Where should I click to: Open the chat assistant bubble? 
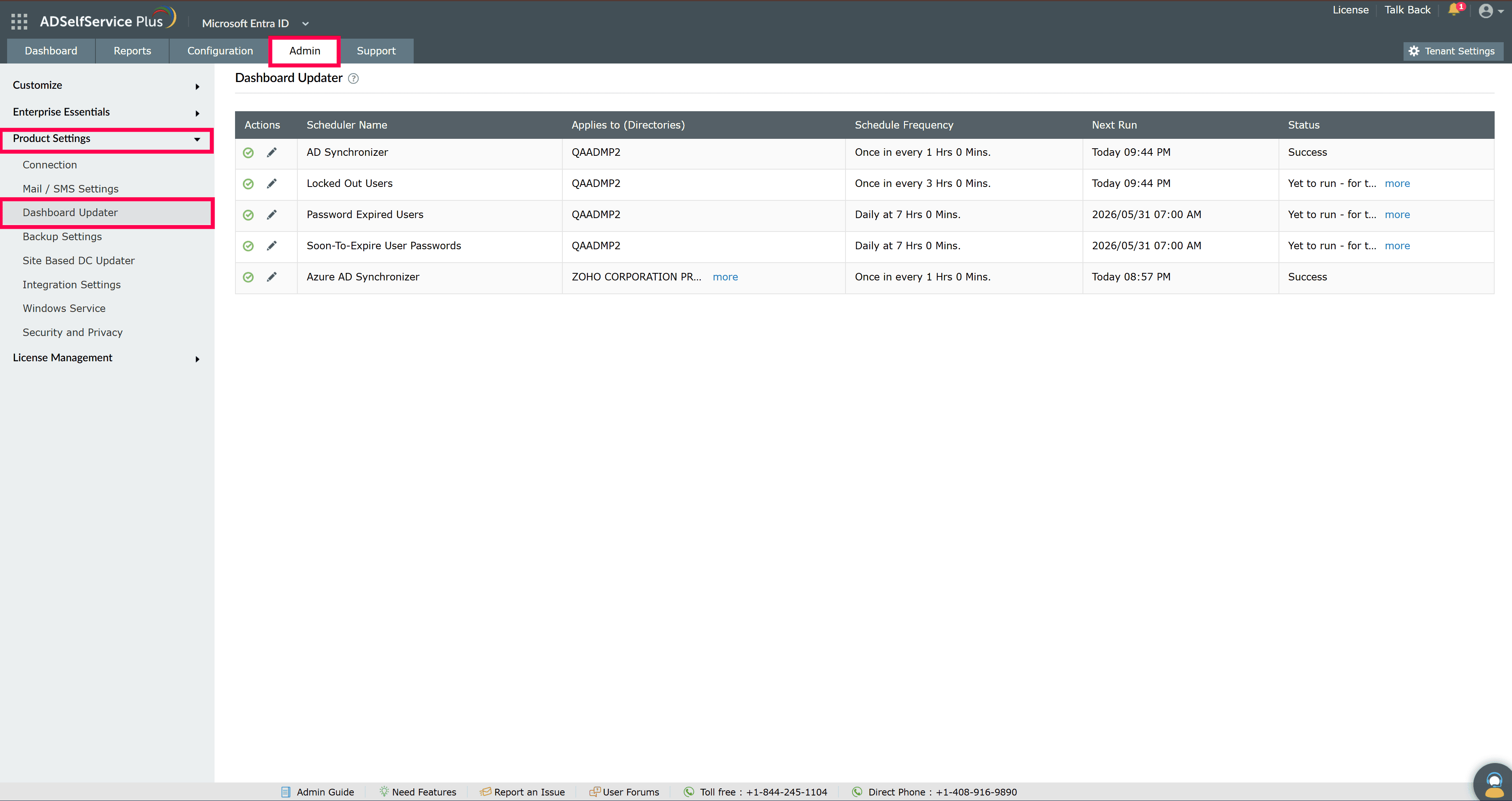tap(1494, 783)
